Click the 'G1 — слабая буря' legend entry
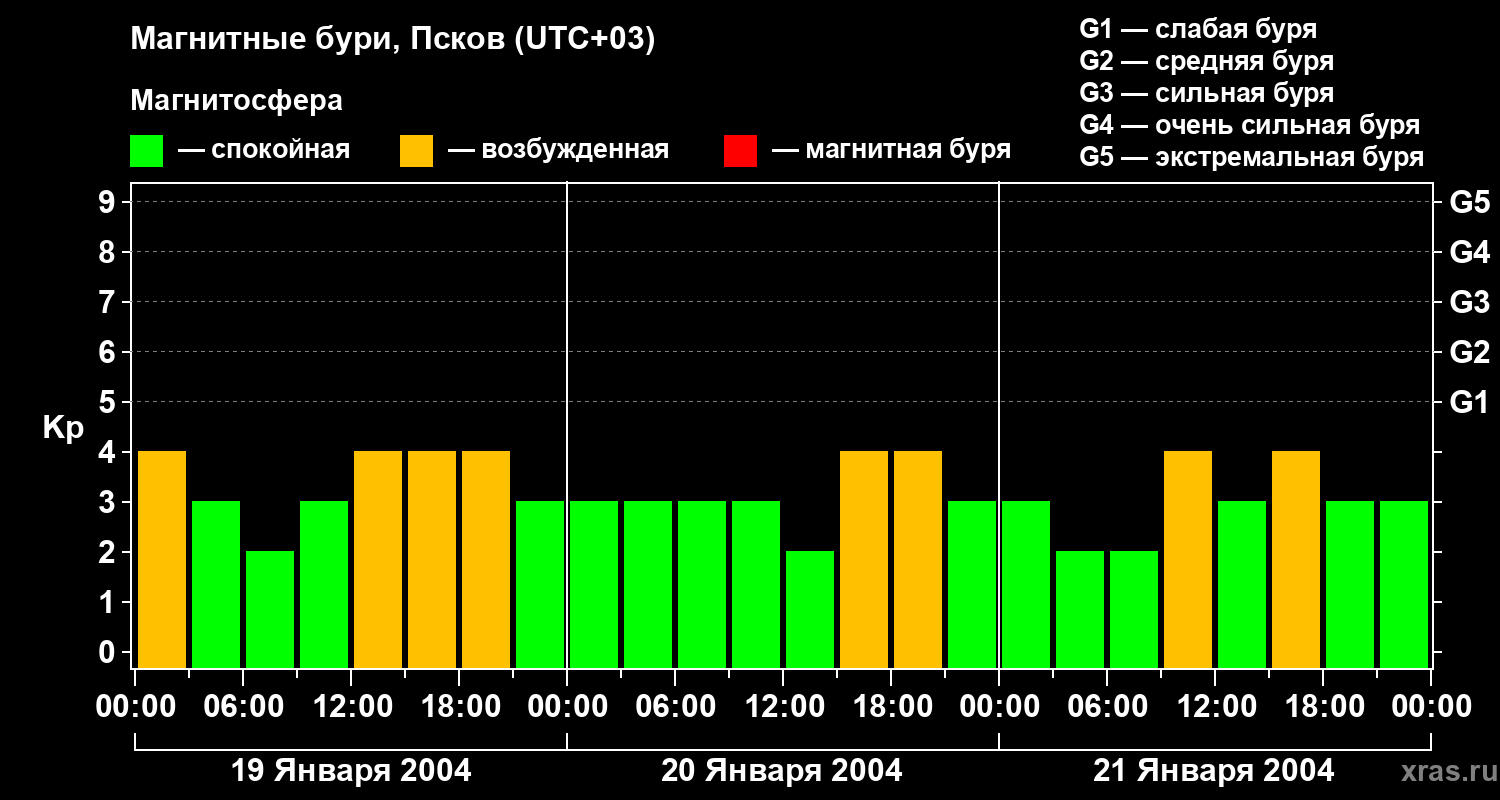 (1198, 29)
